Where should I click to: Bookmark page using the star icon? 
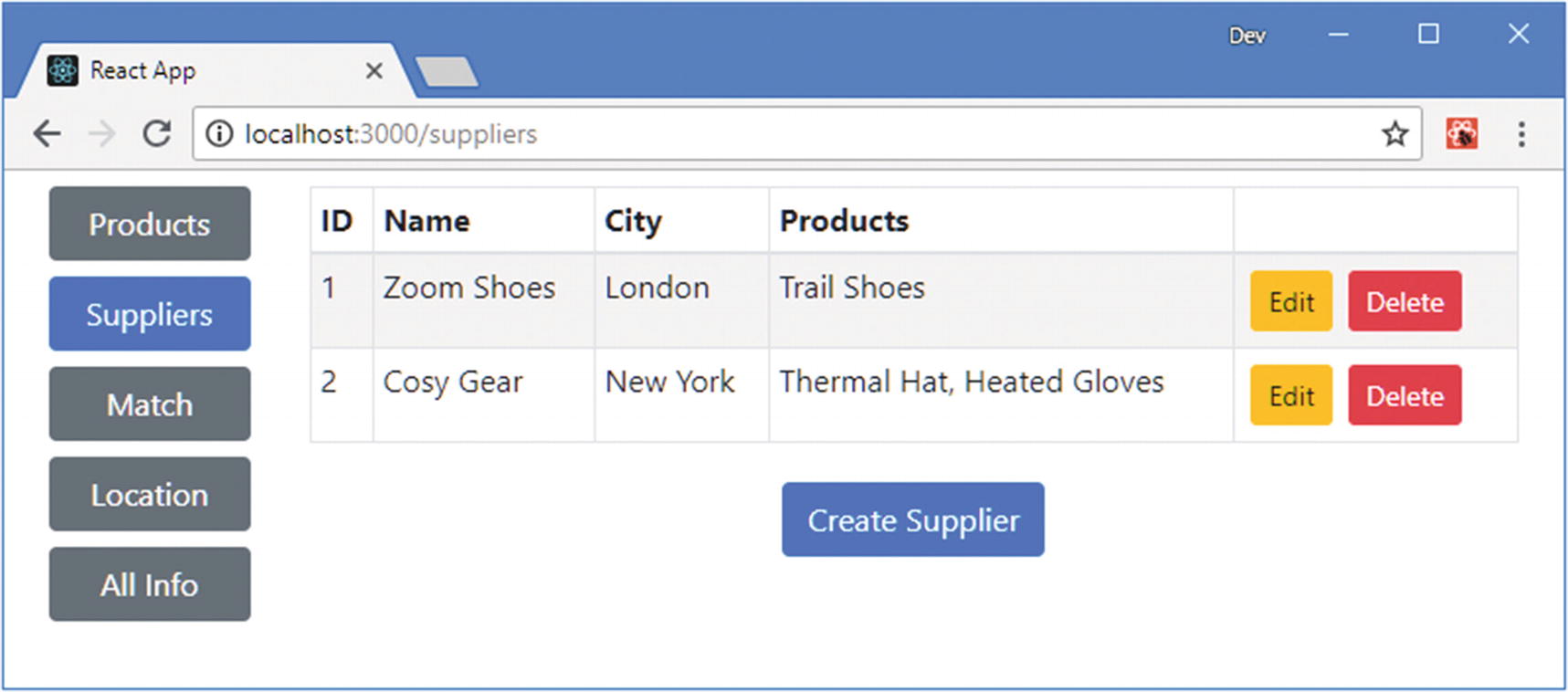(x=1394, y=134)
